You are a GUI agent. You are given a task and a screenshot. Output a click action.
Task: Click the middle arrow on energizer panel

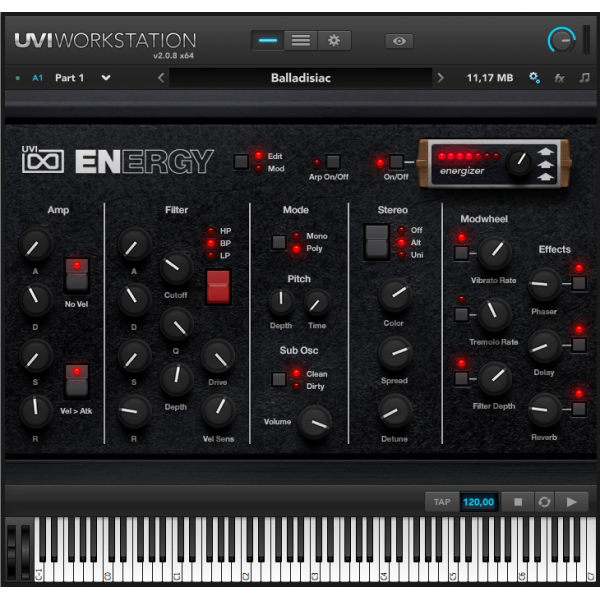point(545,164)
